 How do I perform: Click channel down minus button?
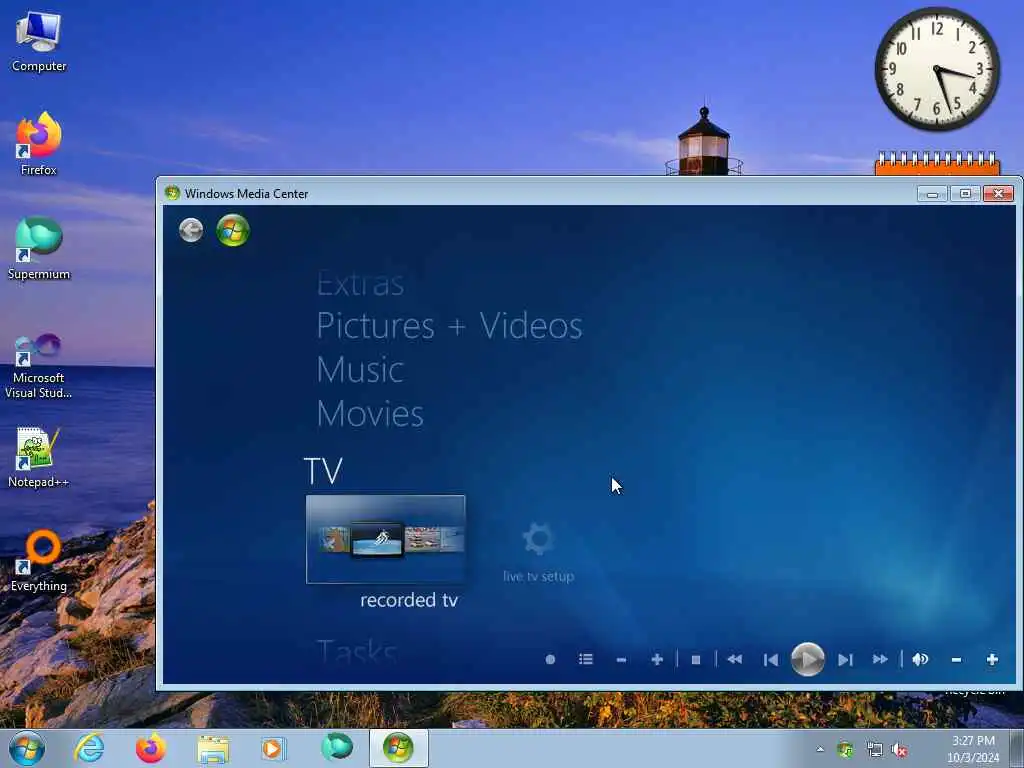pyautogui.click(x=621, y=660)
